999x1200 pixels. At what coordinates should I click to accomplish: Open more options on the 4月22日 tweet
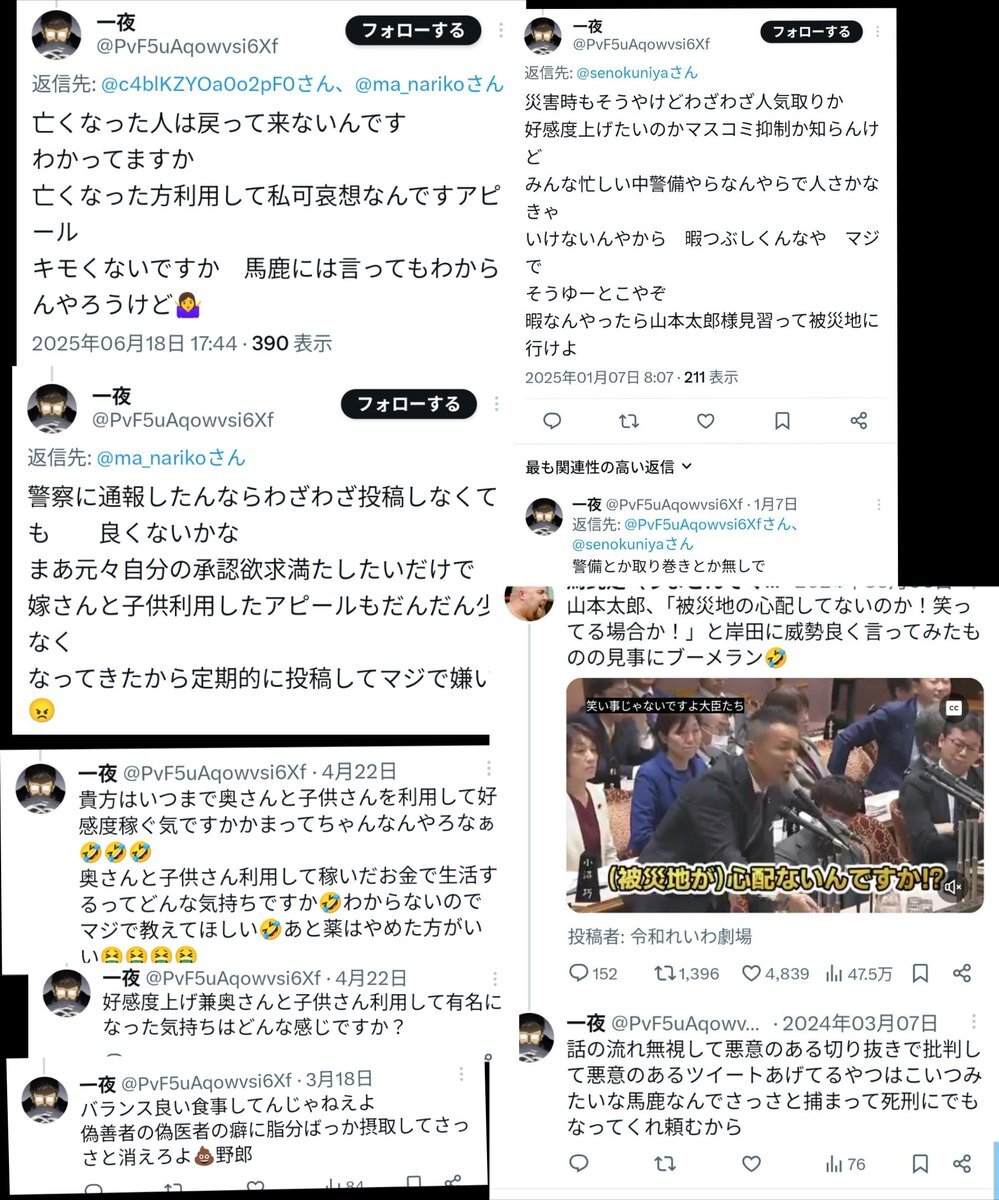(x=488, y=770)
